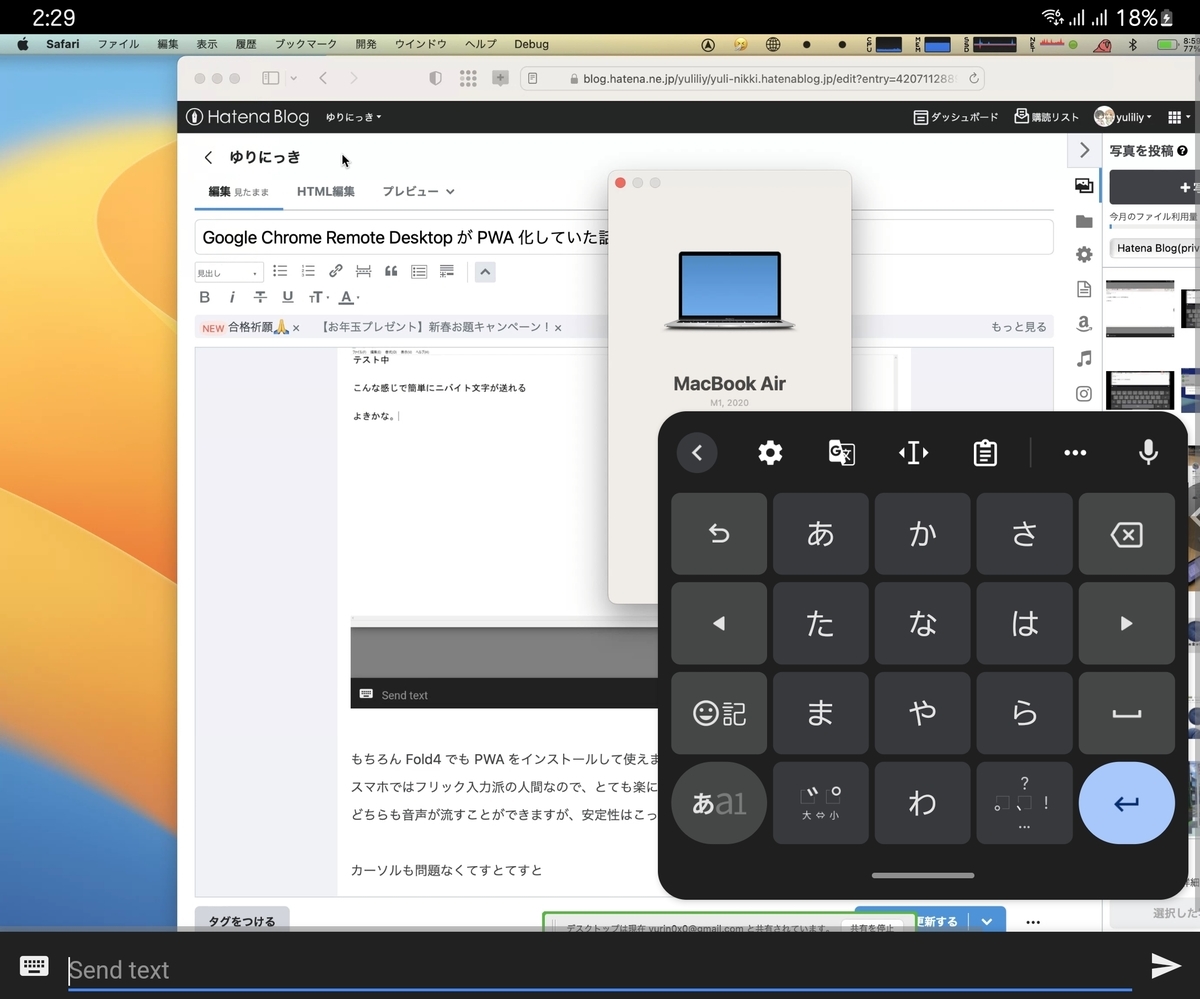1200x999 pixels.
Task: Focus the Send text input field
Action: 600,969
